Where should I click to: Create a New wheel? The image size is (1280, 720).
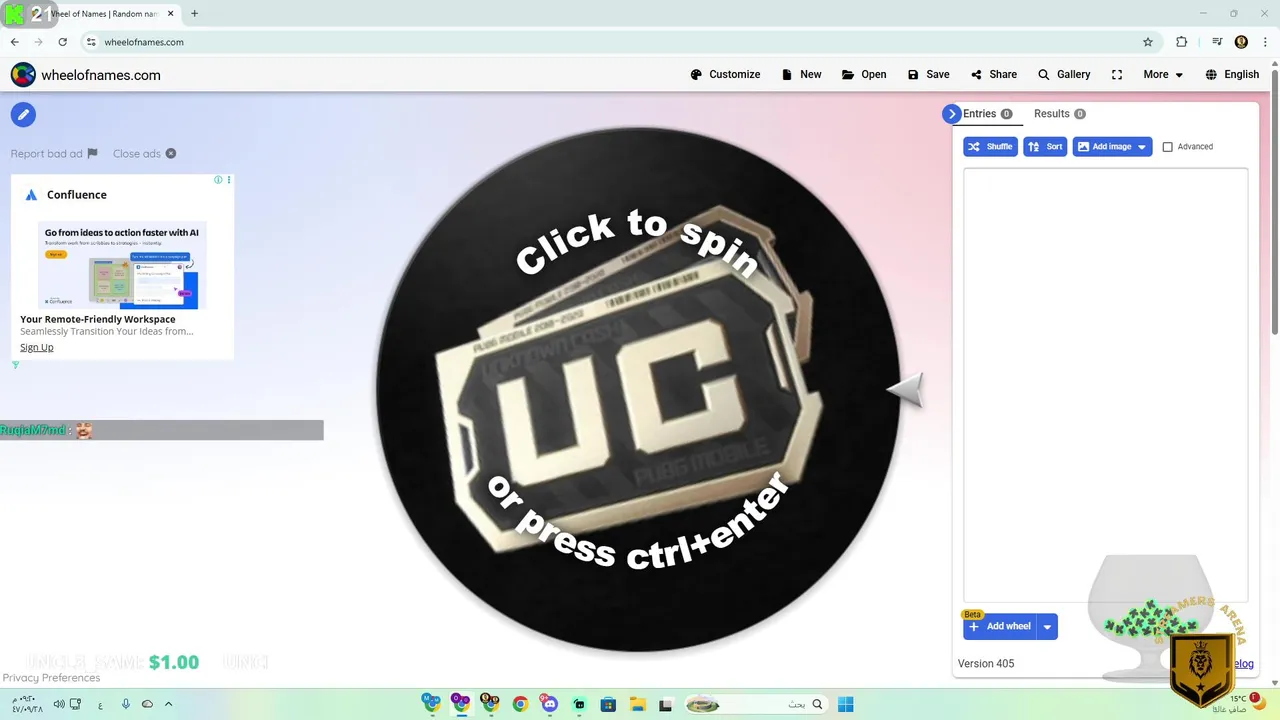click(x=801, y=74)
